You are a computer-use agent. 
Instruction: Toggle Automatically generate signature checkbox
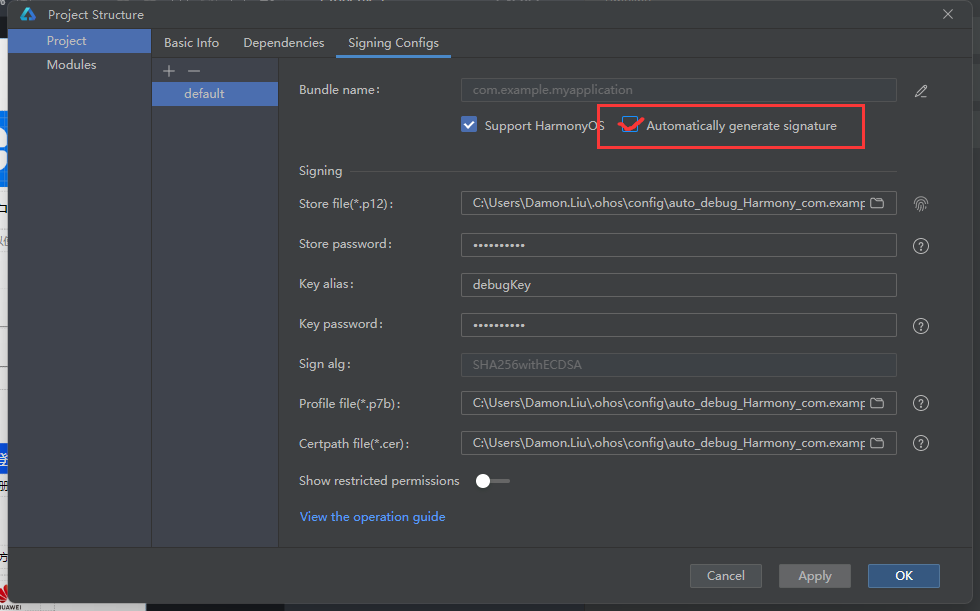coord(630,125)
